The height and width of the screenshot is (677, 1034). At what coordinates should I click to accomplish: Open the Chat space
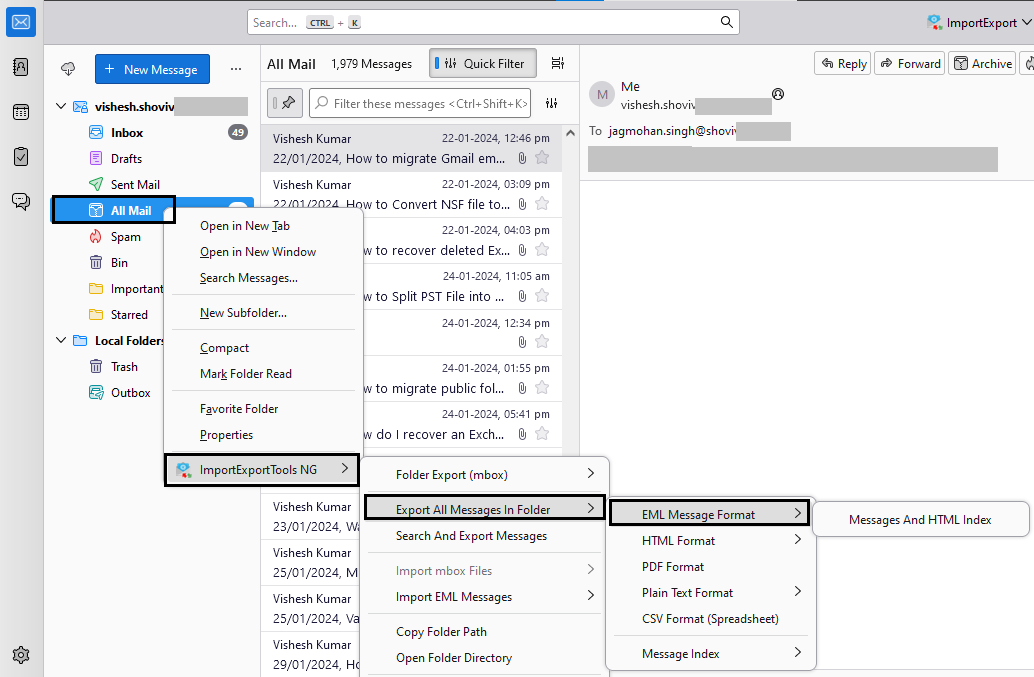(20, 201)
